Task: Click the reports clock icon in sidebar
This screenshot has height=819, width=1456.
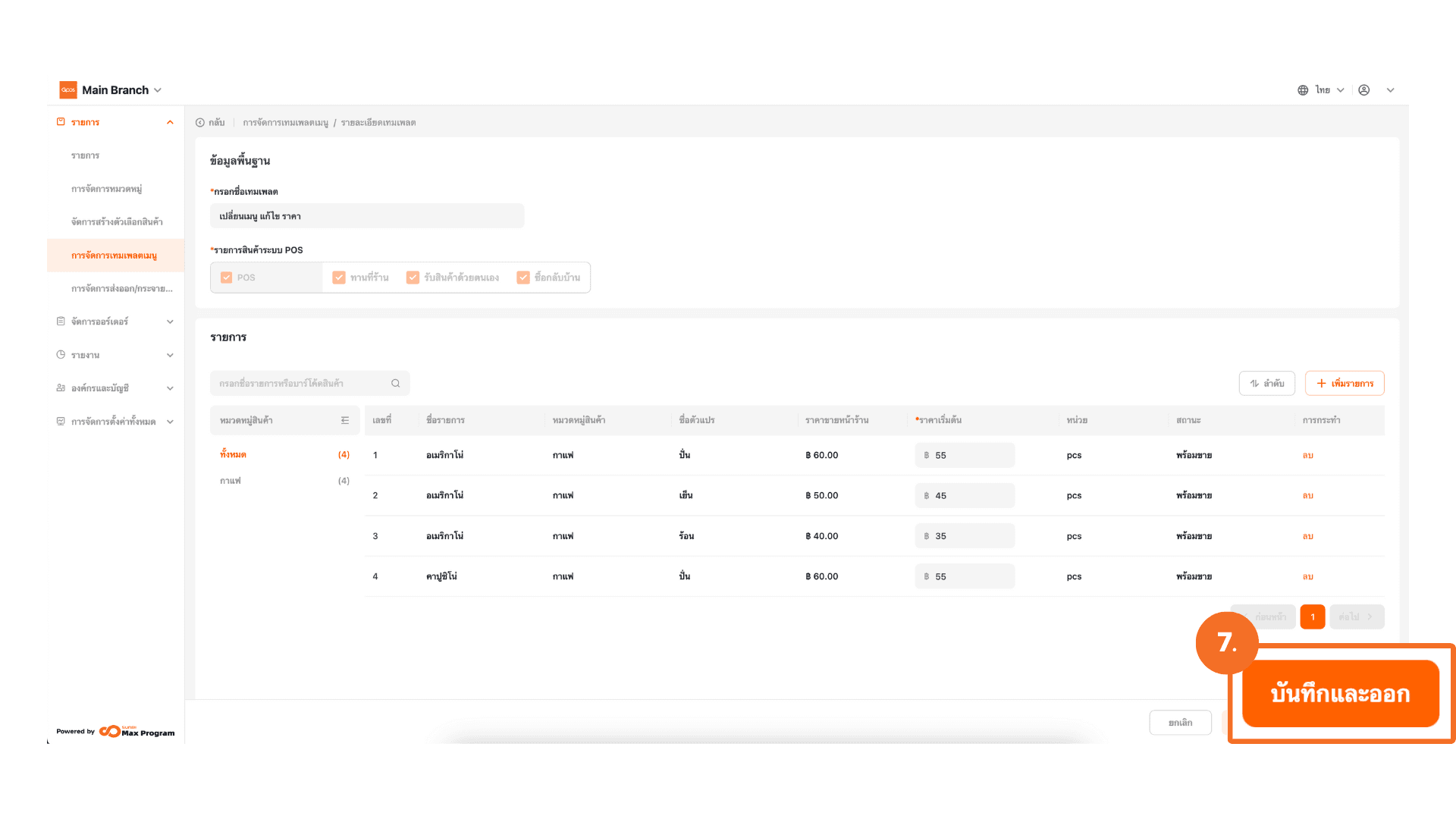Action: pos(61,355)
